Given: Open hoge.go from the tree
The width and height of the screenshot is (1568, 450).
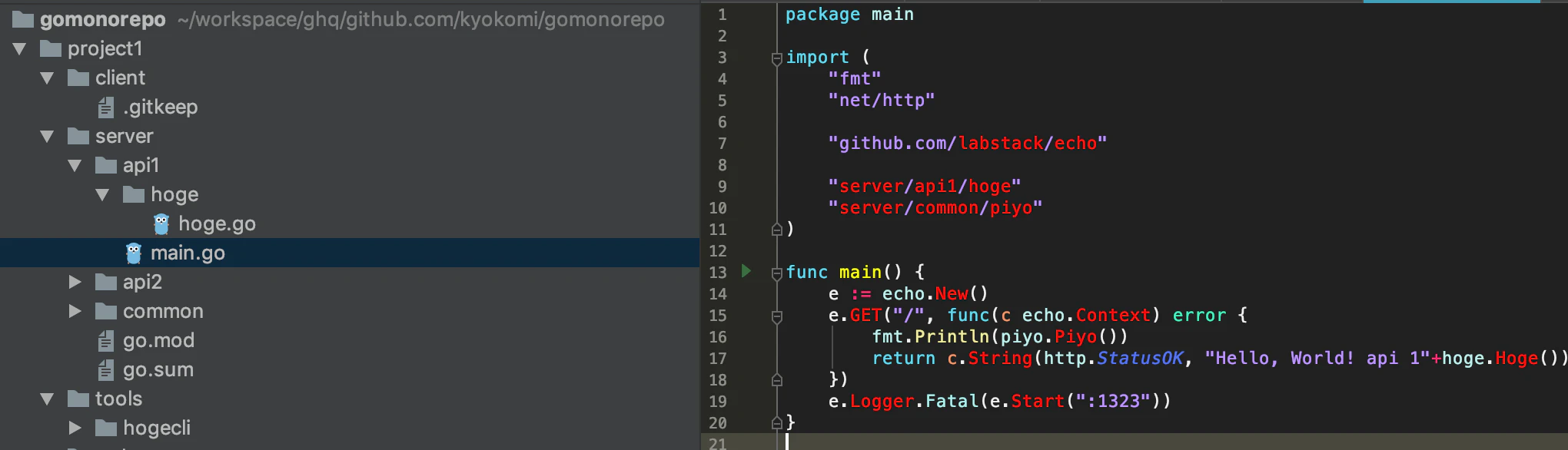Looking at the screenshot, I should point(350,223).
